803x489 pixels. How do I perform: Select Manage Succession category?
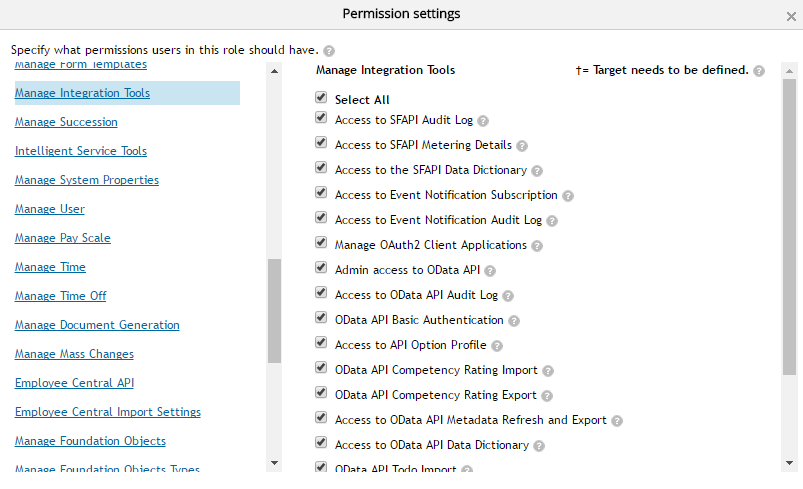(66, 122)
